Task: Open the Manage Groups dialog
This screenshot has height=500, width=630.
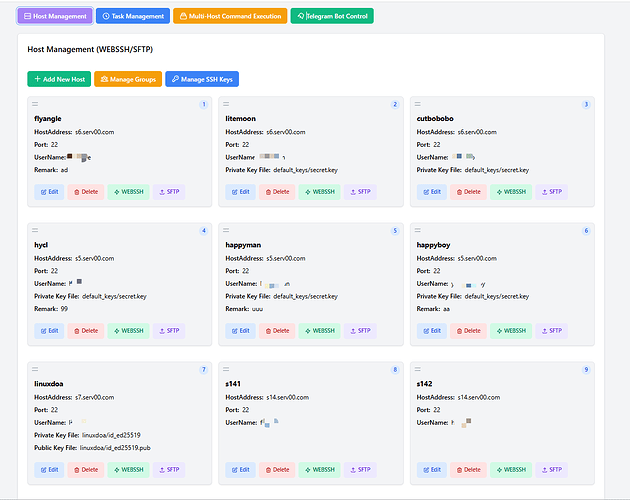Action: (x=128, y=79)
